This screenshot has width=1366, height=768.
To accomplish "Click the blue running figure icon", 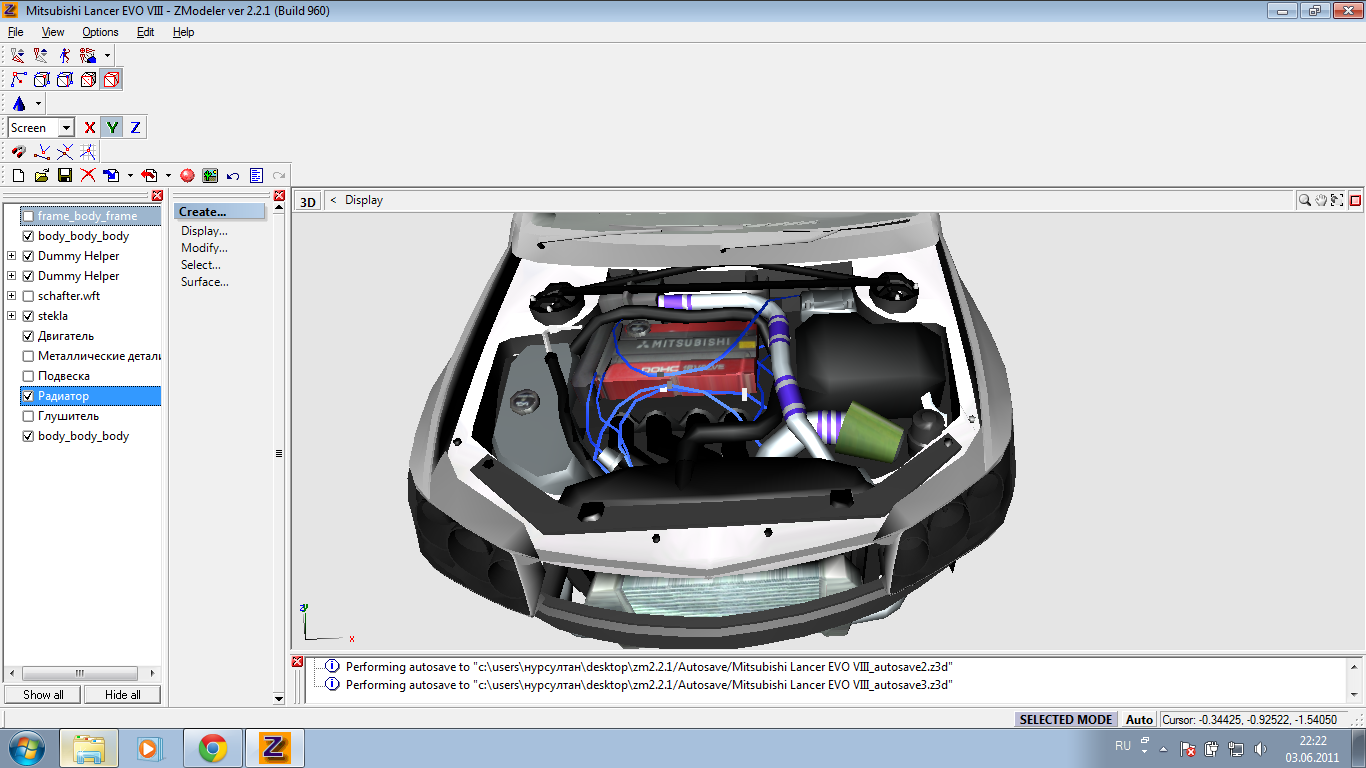I will pyautogui.click(x=65, y=55).
